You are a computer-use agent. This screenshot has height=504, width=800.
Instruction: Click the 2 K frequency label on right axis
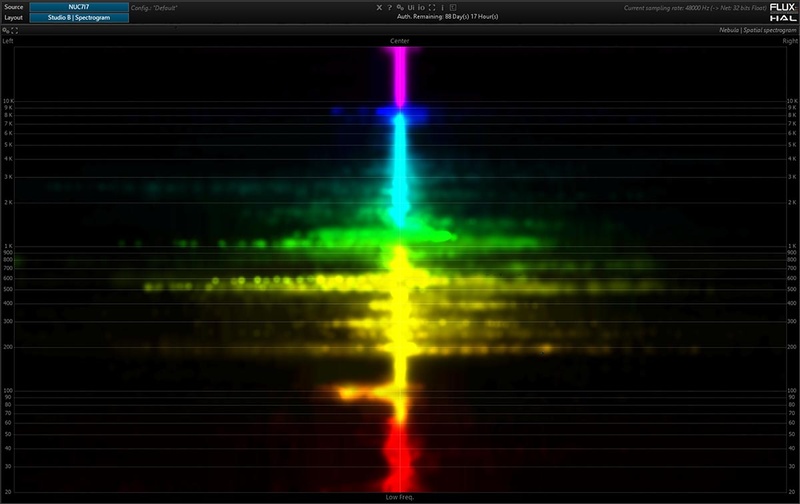point(792,203)
